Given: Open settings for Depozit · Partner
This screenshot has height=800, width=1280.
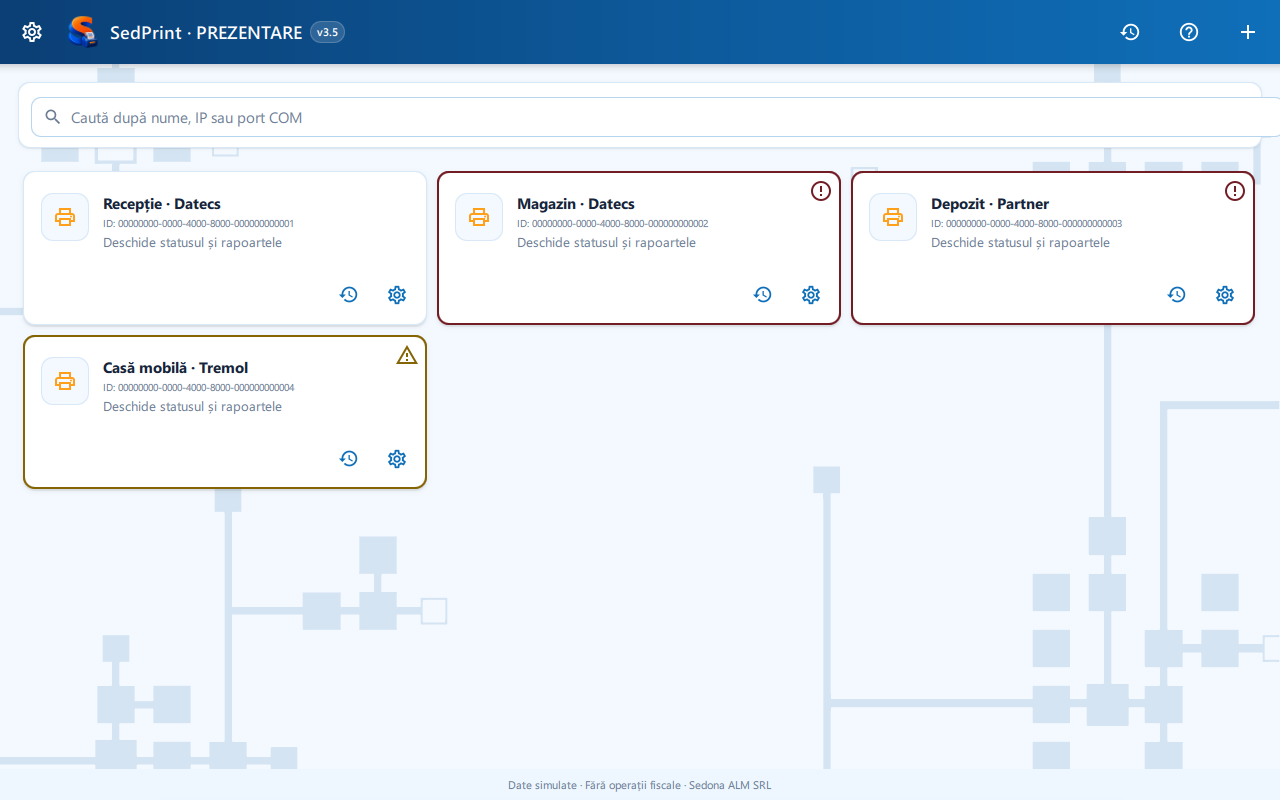Looking at the screenshot, I should [1225, 295].
